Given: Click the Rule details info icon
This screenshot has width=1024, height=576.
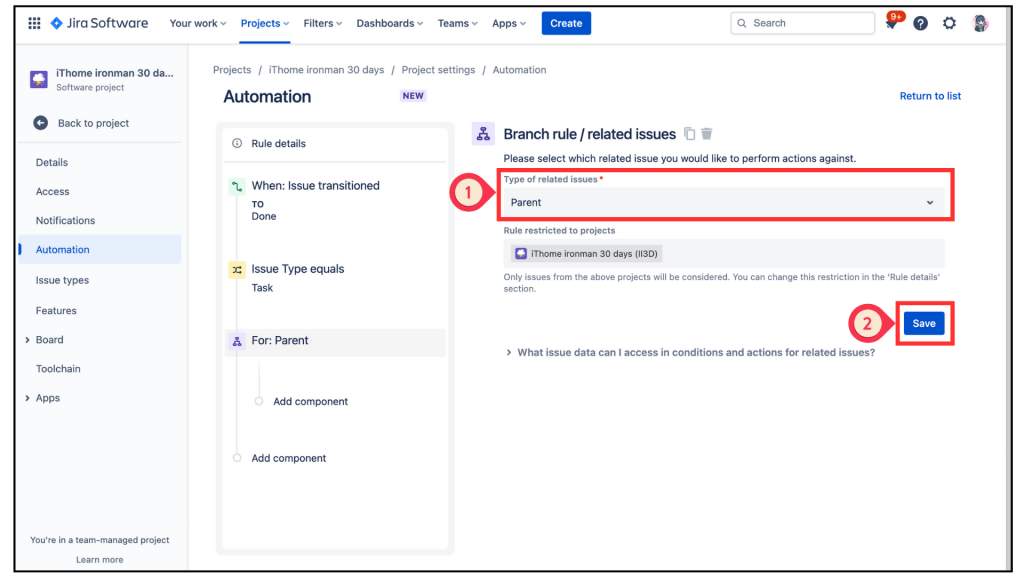Looking at the screenshot, I should coord(237,143).
